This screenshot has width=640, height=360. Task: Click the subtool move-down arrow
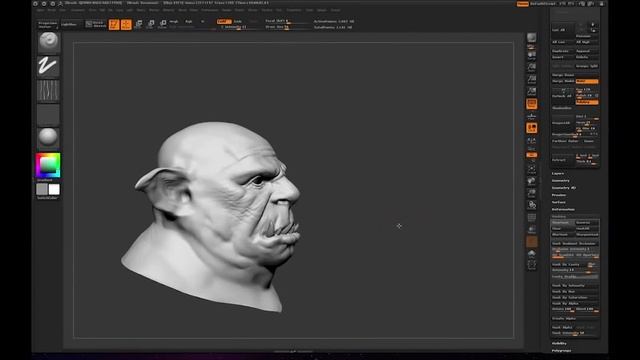click(x=593, y=30)
